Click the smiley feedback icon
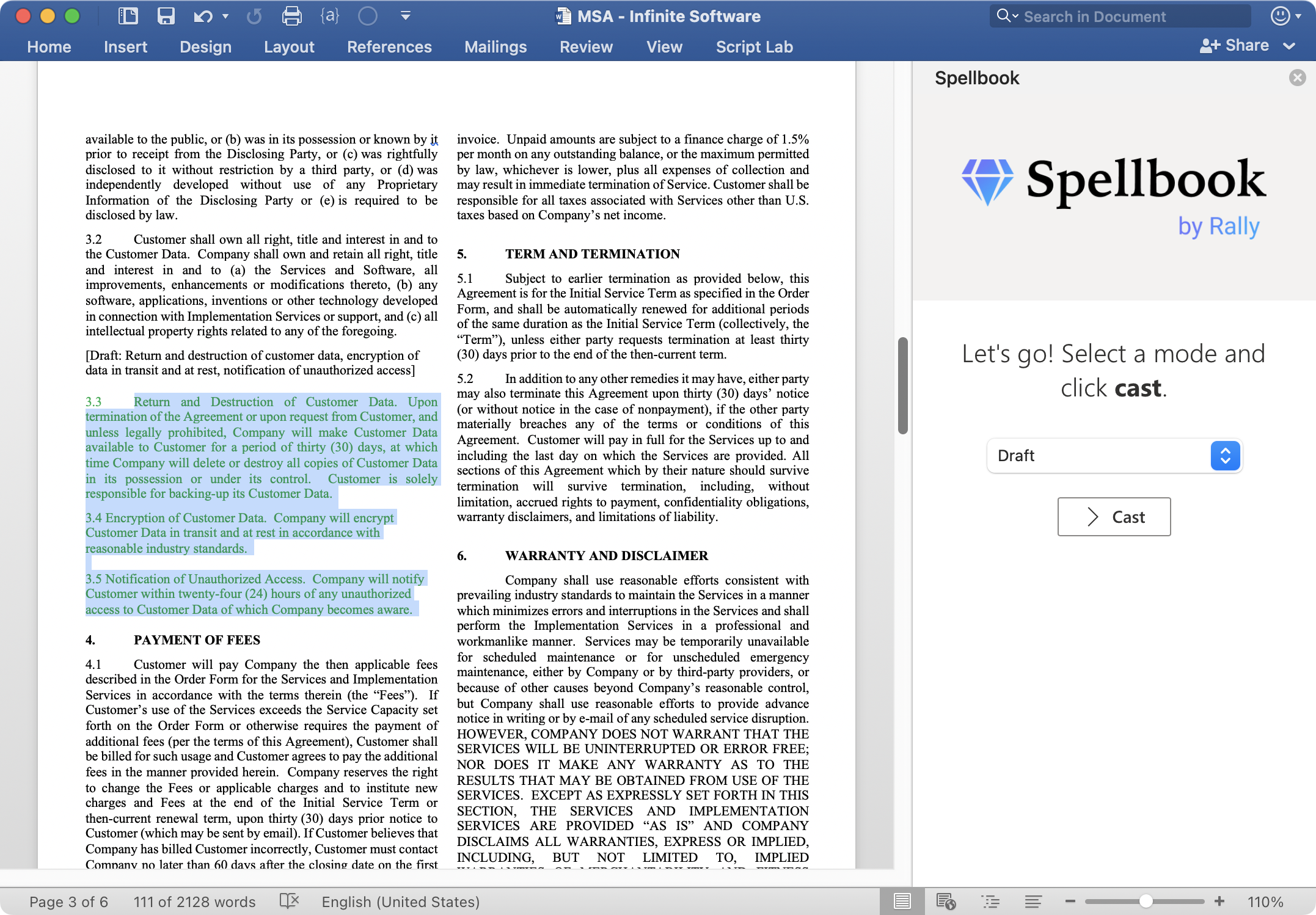1316x915 pixels. click(x=1280, y=16)
